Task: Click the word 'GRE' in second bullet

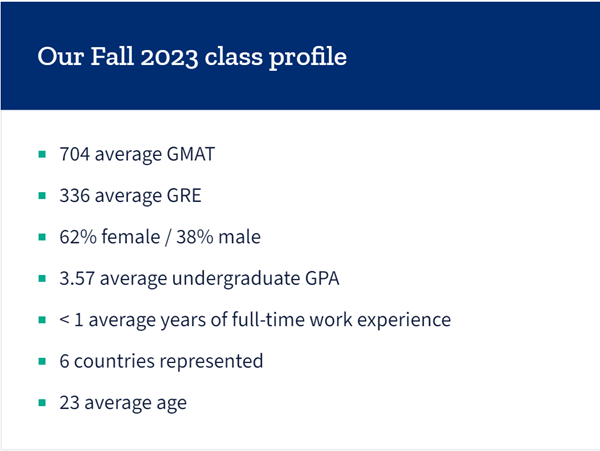Action: 184,195
